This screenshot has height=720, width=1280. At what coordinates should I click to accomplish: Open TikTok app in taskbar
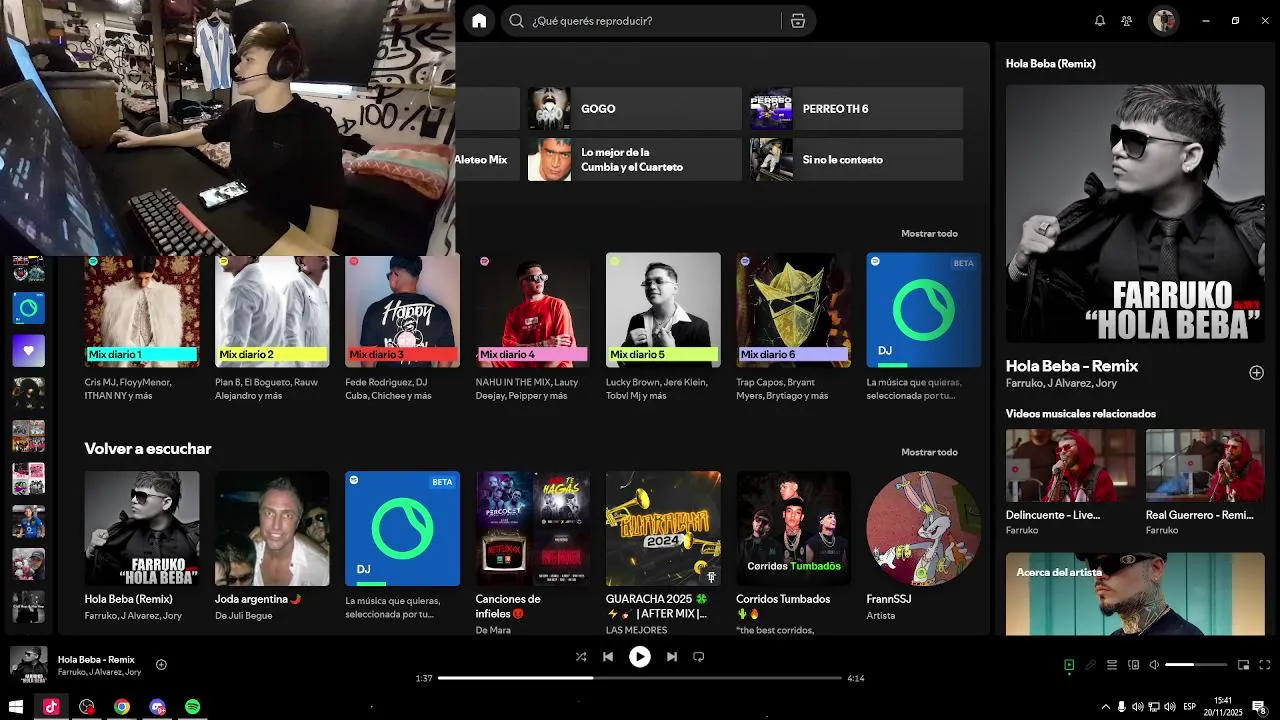coord(51,707)
